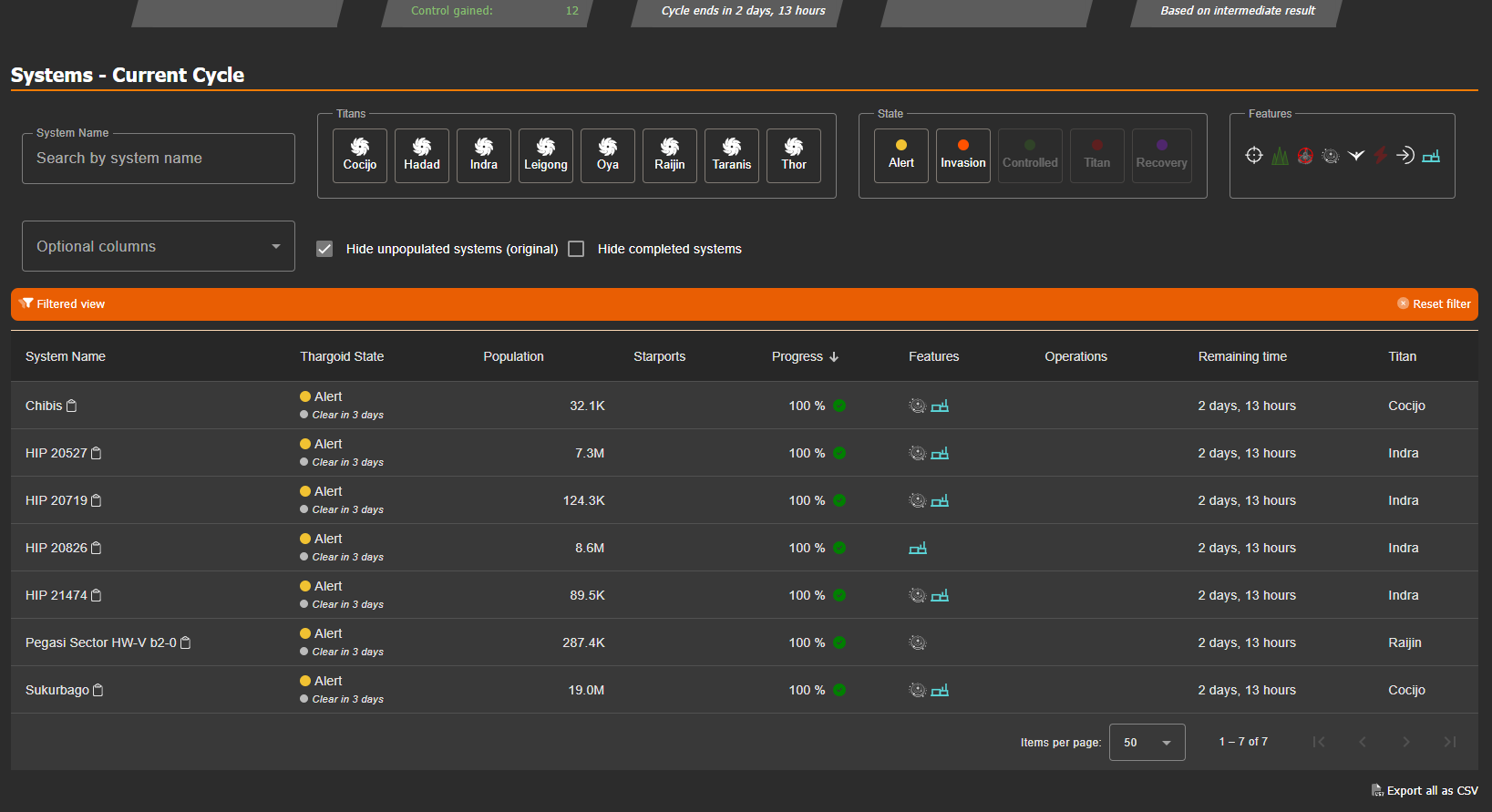
Task: Sort by System Name column header
Action: click(x=66, y=356)
